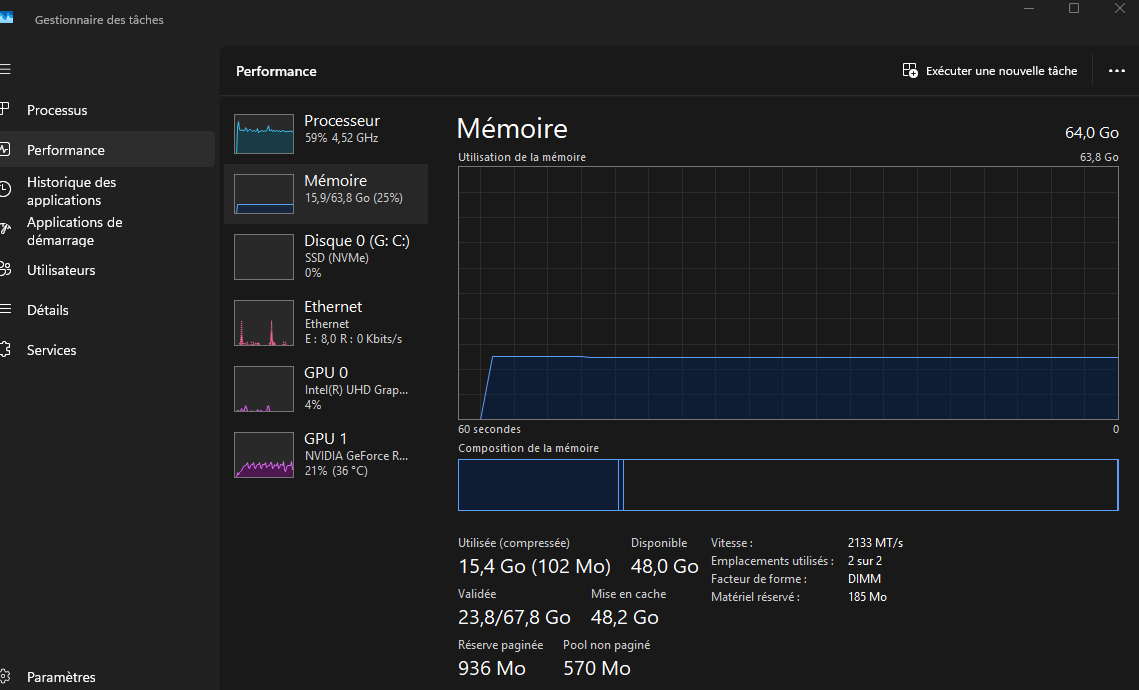This screenshot has width=1139, height=690.
Task: Go to the Processus page
Action: click(57, 110)
